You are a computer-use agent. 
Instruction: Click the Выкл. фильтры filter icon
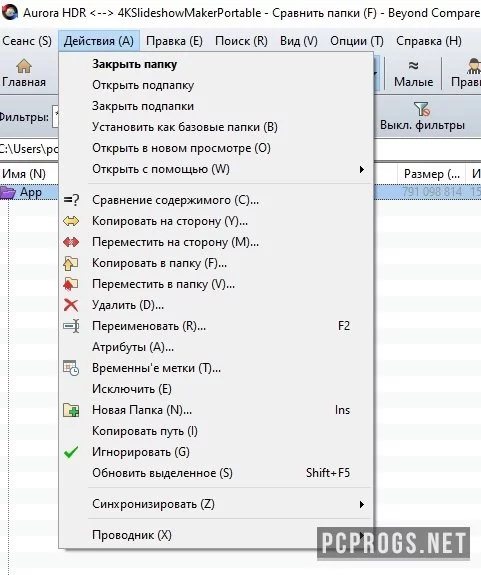coord(422,109)
